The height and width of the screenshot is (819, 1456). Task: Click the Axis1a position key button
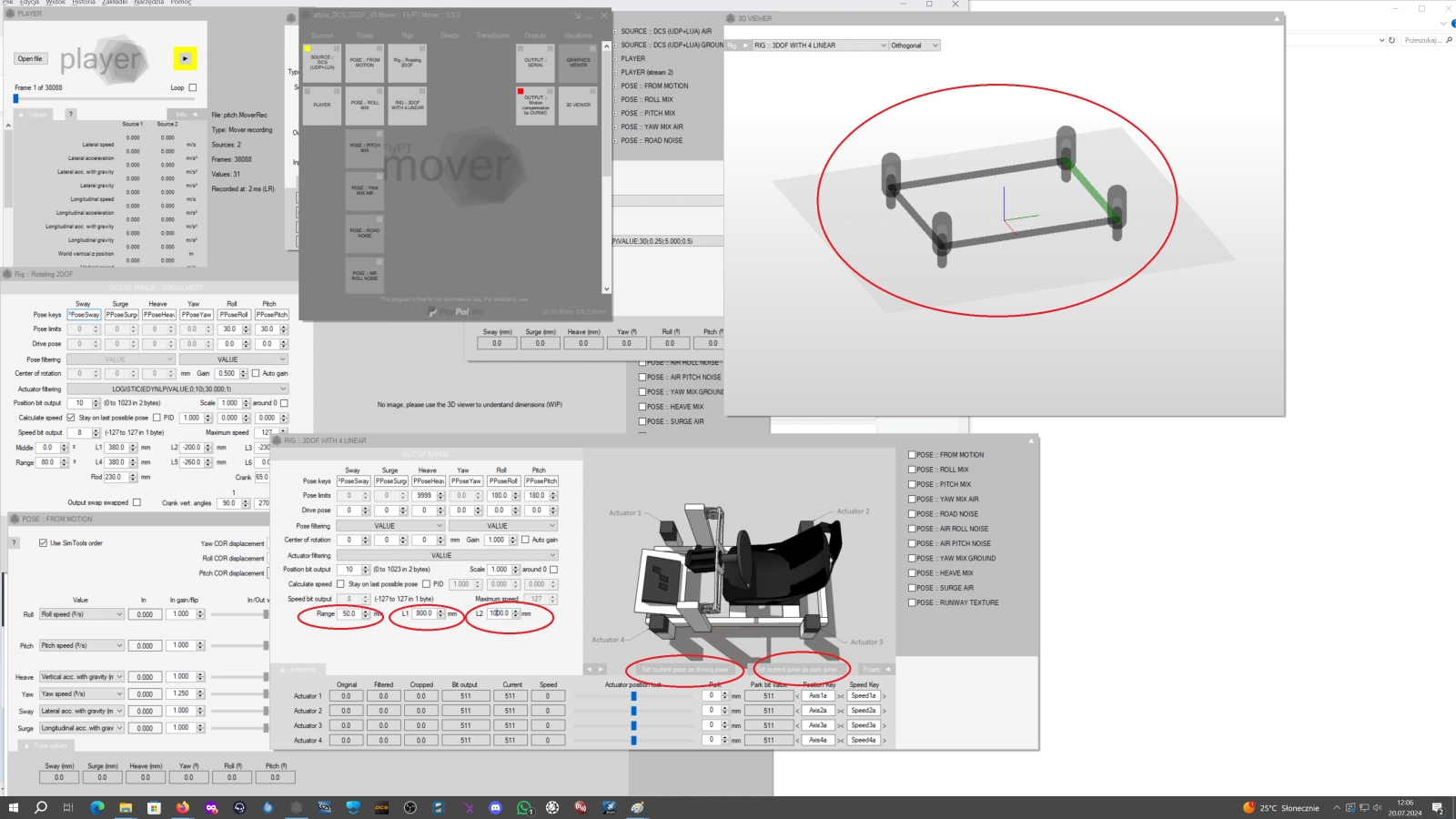click(818, 696)
